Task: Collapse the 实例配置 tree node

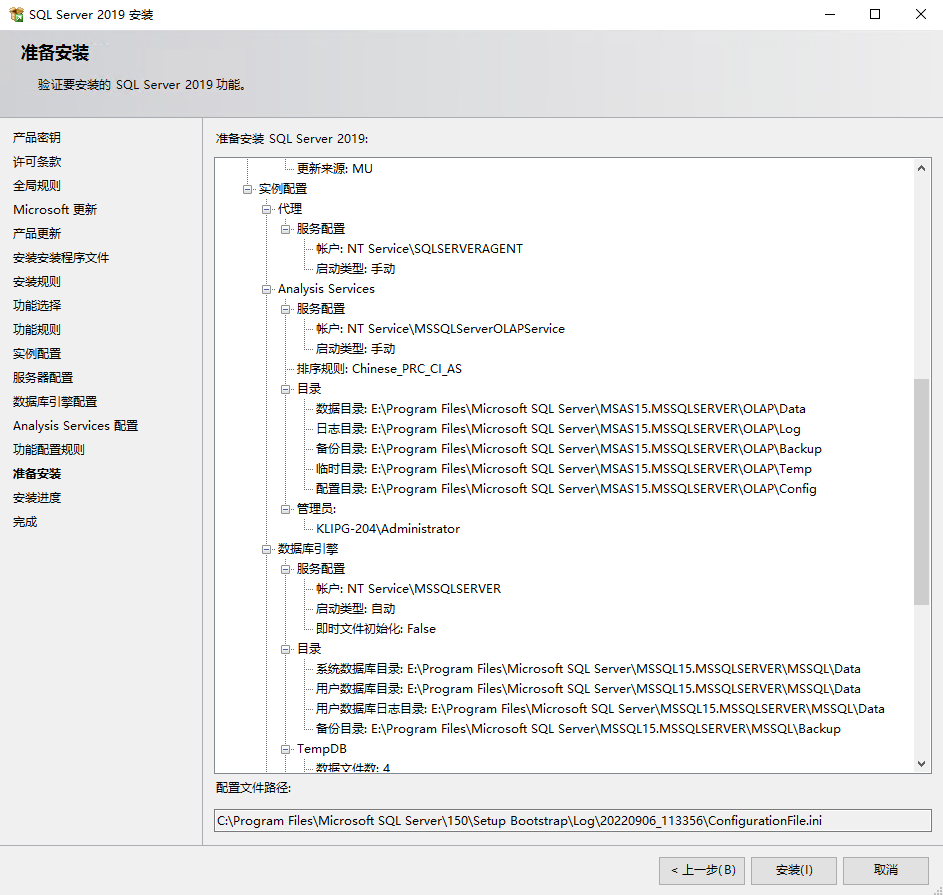Action: click(247, 189)
